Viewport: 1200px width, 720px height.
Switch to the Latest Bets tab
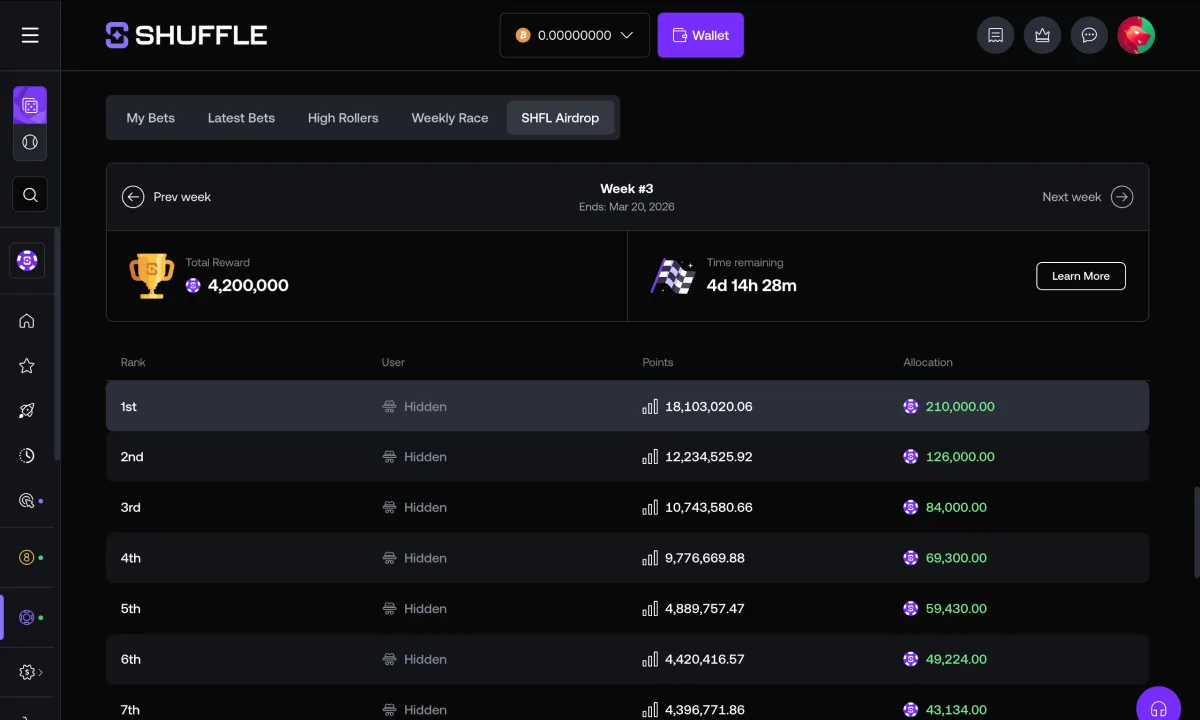coord(241,117)
